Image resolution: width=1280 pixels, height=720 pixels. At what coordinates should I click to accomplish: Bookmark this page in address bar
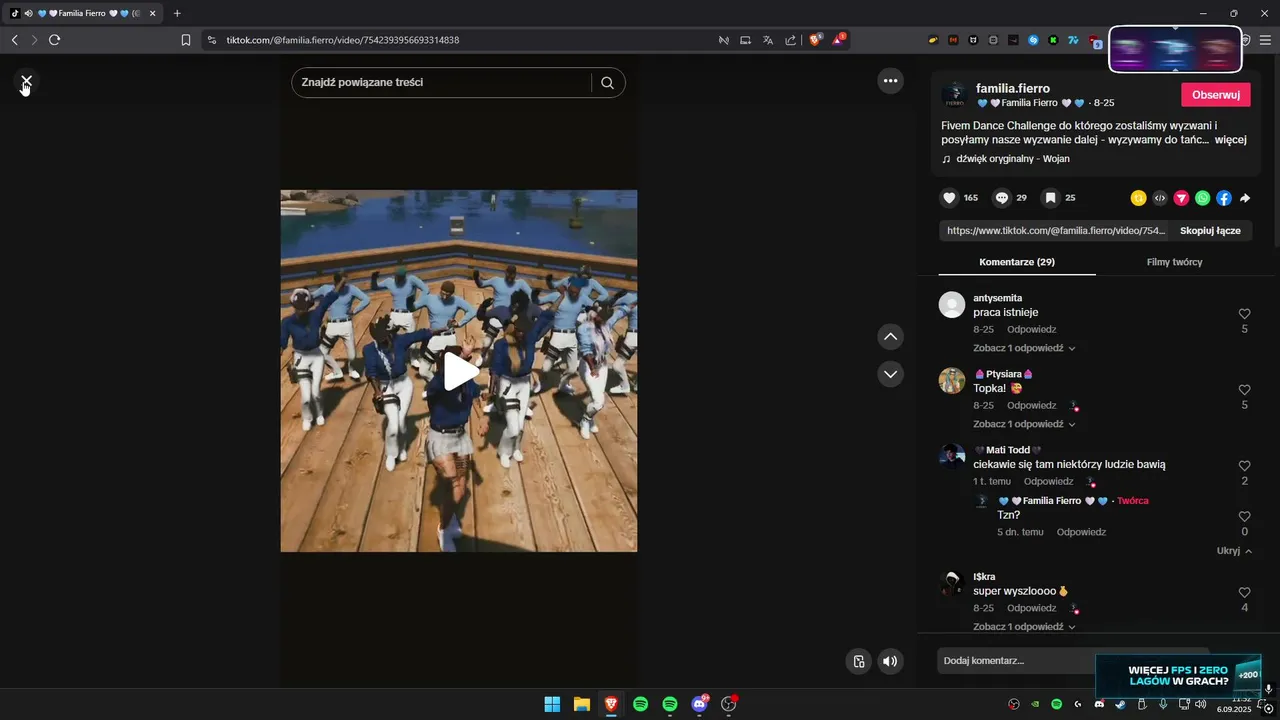coord(186,40)
